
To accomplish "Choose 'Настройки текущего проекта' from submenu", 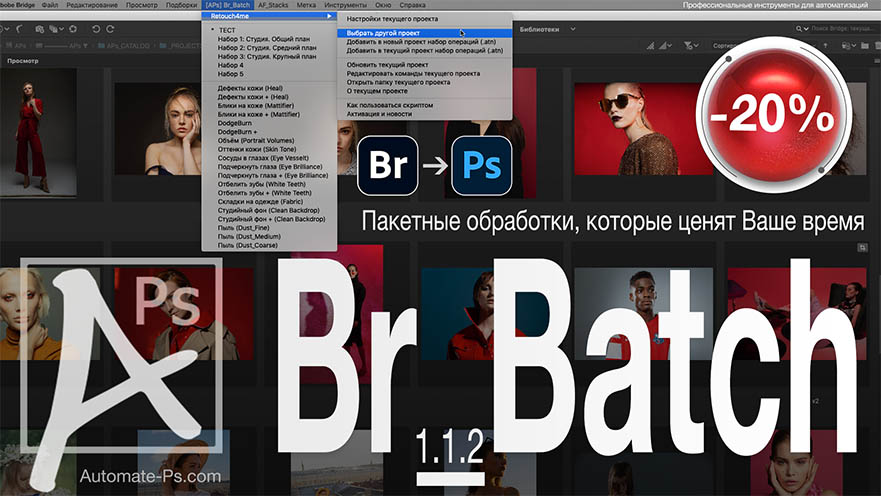I will pyautogui.click(x=391, y=18).
